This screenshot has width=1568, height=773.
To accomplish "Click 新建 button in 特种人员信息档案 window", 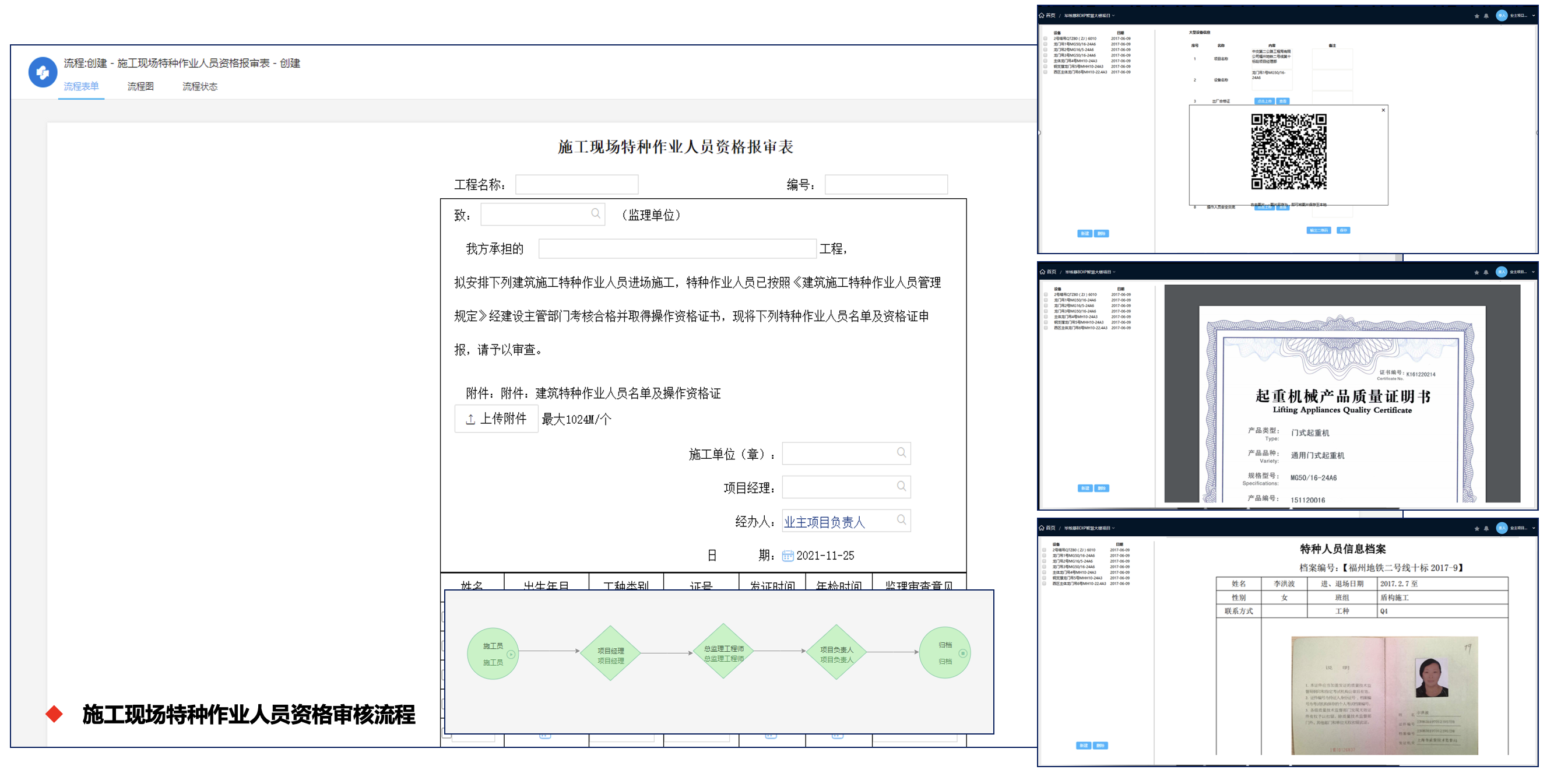I will point(1083,746).
